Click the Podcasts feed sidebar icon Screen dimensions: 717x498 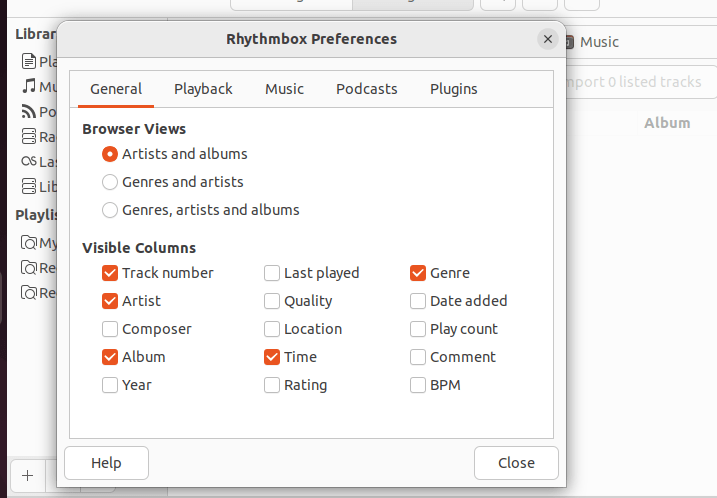[28, 111]
